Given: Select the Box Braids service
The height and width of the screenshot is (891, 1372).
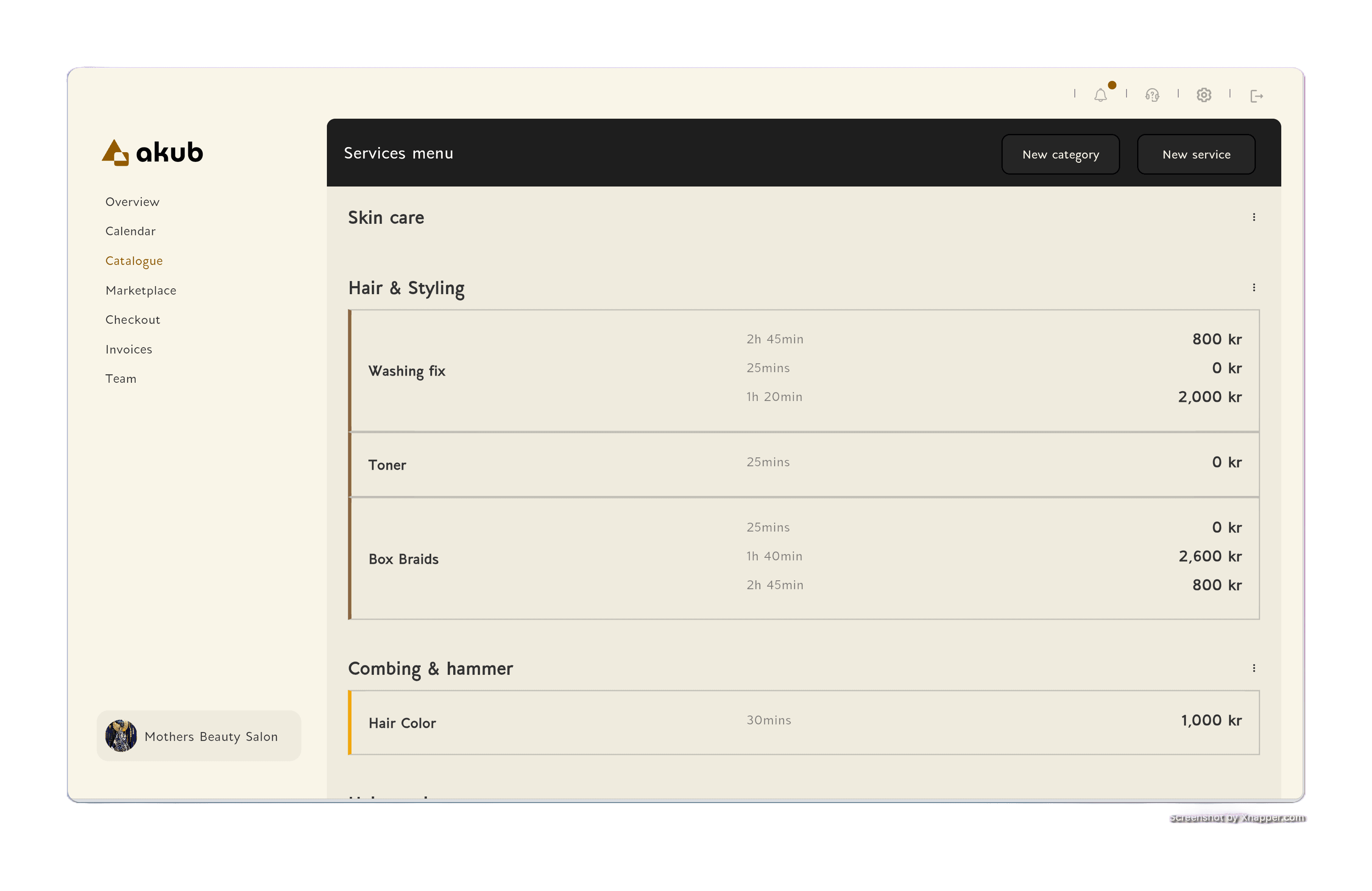Looking at the screenshot, I should tap(803, 558).
